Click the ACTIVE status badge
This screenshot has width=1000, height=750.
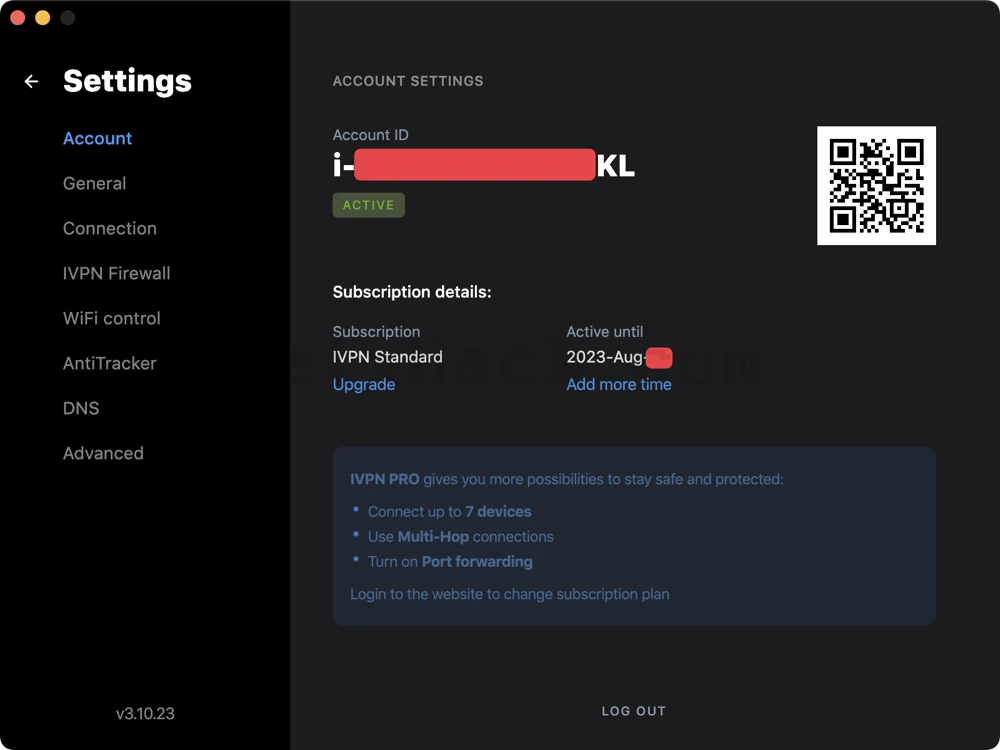tap(369, 205)
